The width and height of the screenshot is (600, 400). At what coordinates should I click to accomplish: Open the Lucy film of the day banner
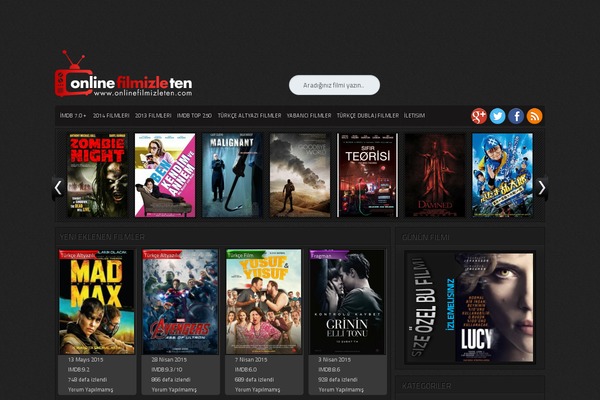470,307
